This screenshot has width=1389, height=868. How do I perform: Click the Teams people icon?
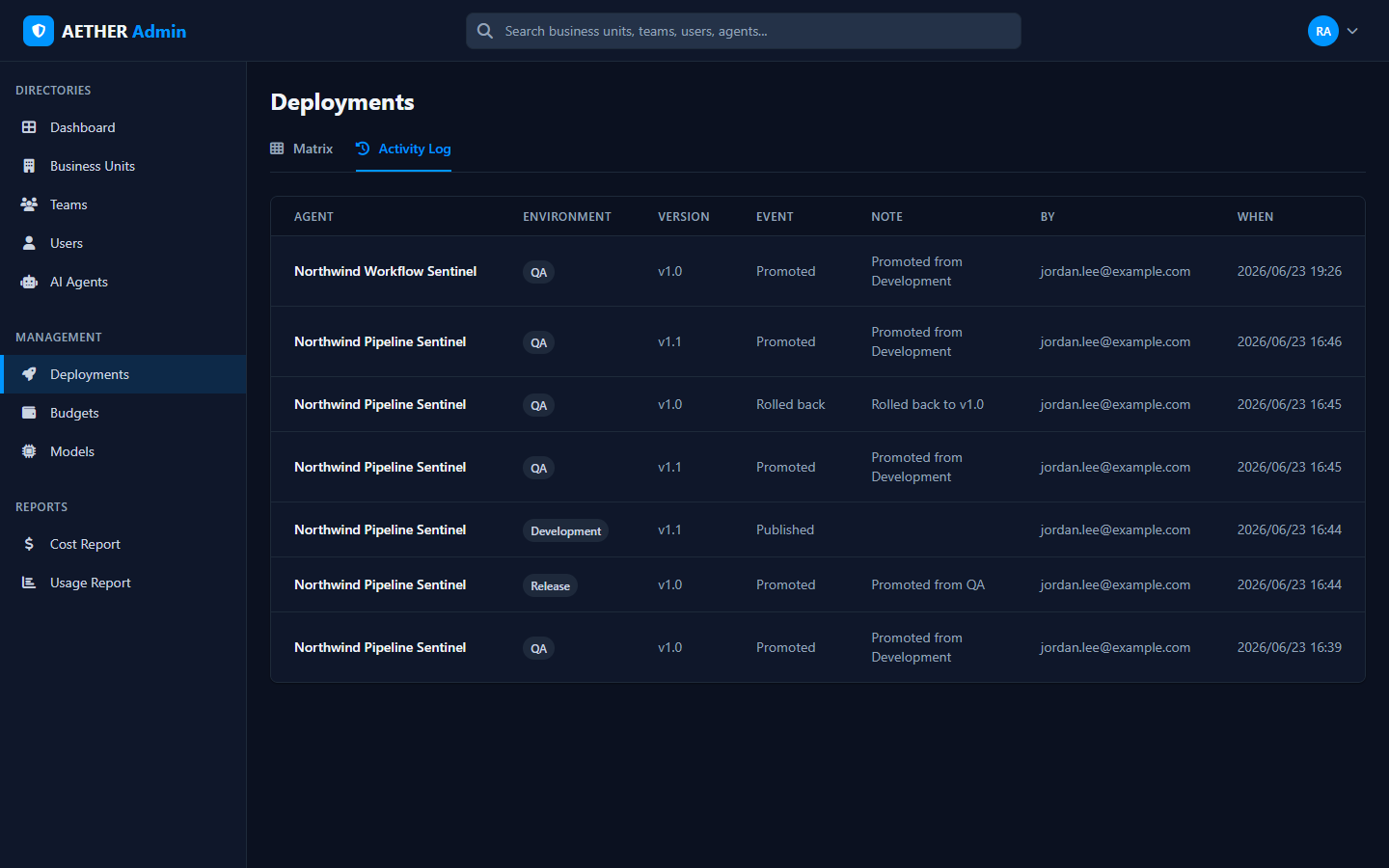29,204
